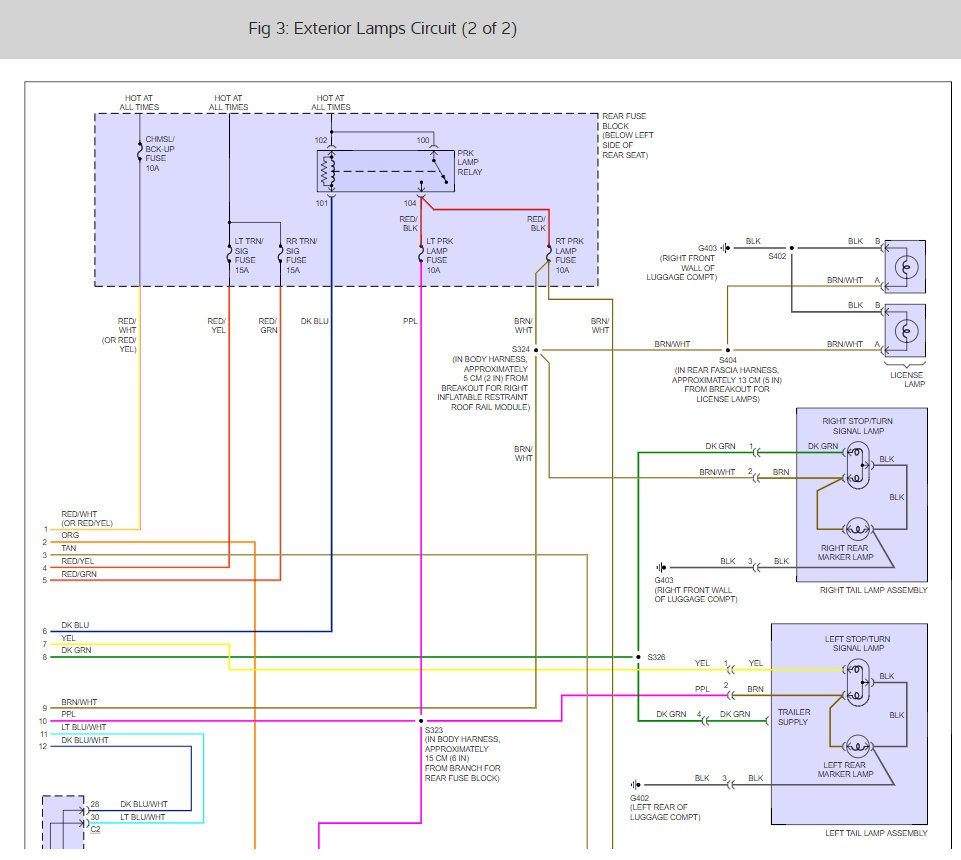Click relay terminal number 104
This screenshot has width=961, height=860.
(410, 203)
